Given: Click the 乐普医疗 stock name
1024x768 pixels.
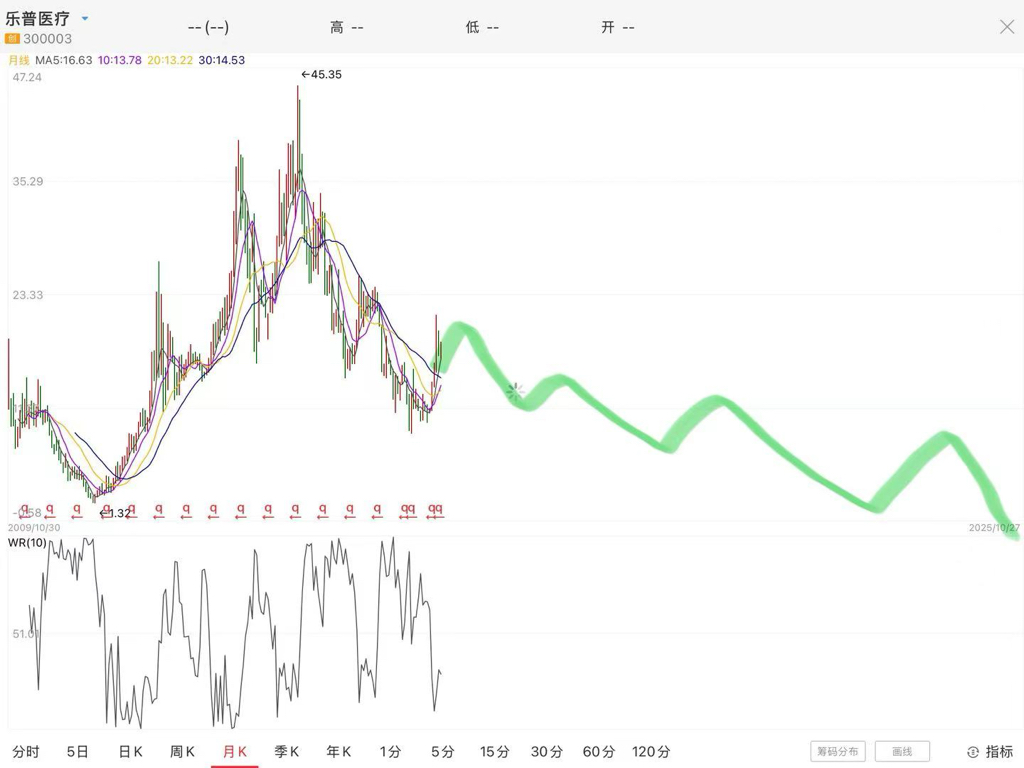Looking at the screenshot, I should [38, 18].
